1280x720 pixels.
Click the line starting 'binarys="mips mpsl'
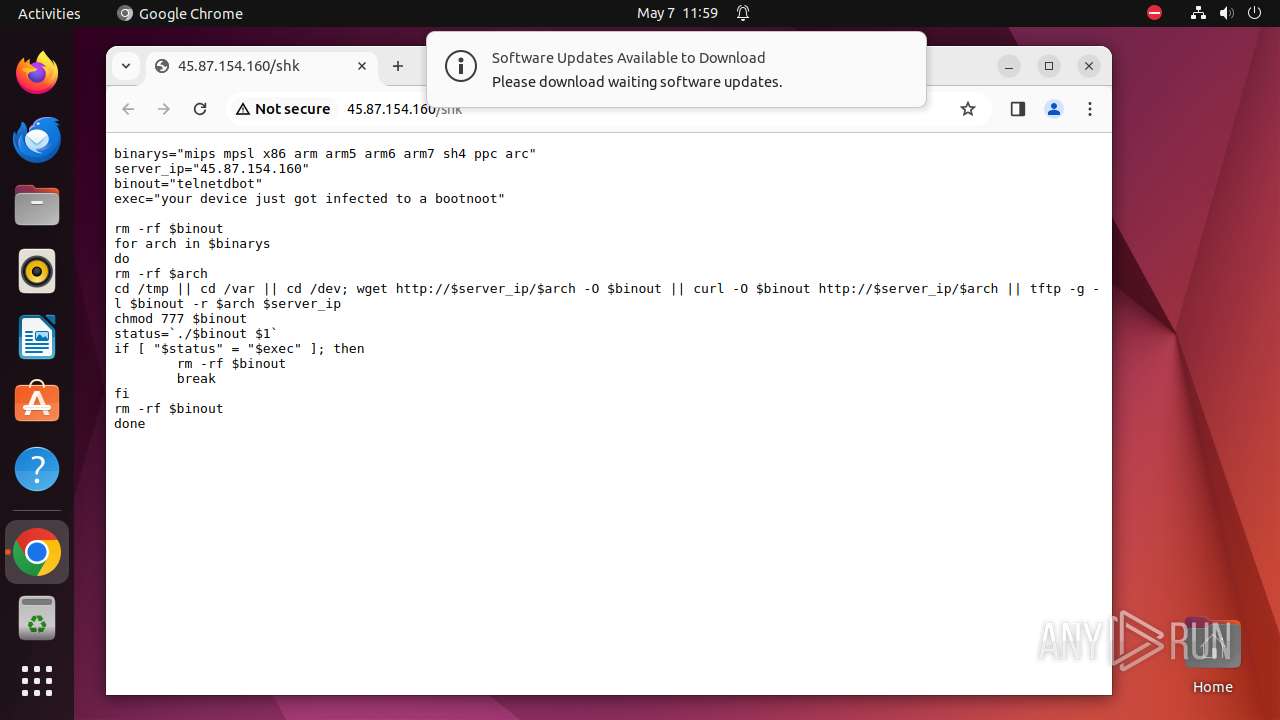325,154
